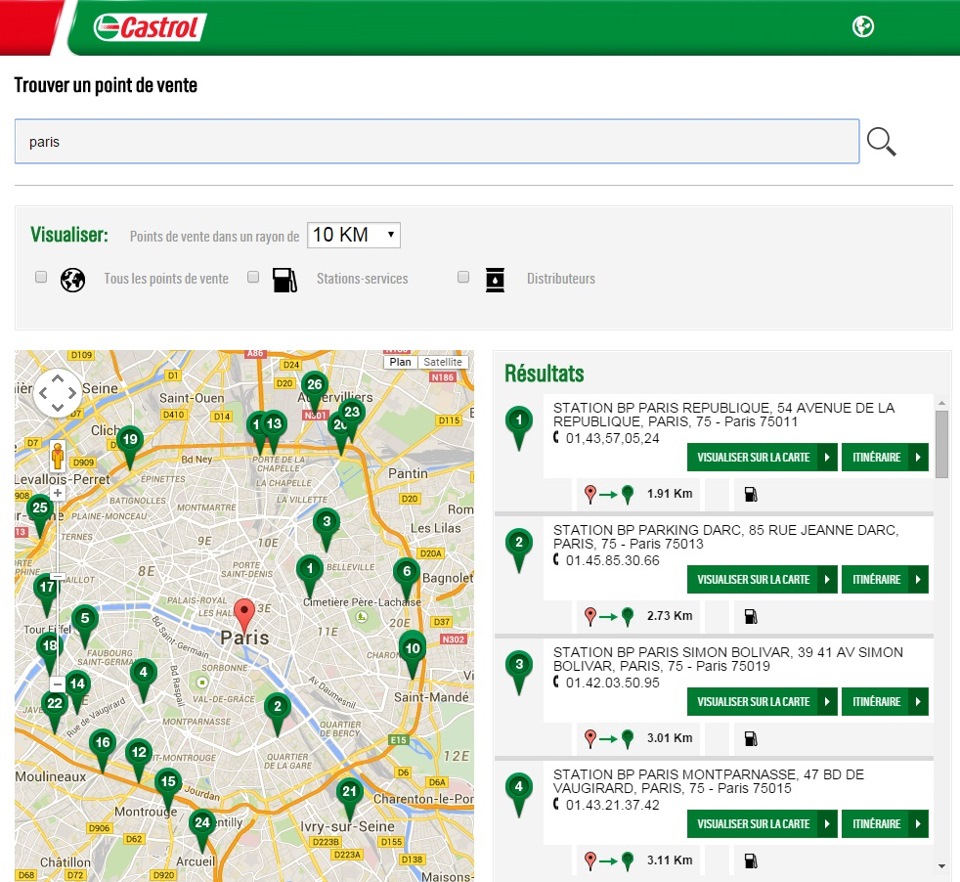Select map marker 19
Screen dimensions: 960x882
pyautogui.click(x=130, y=446)
